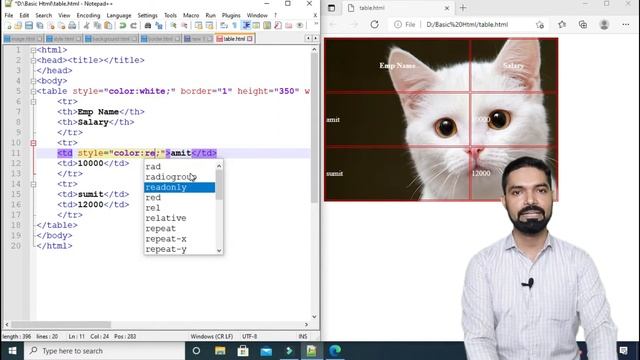Click the Print toolbar icon
Image resolution: width=640 pixels, height=360 pixels.
(72, 25)
